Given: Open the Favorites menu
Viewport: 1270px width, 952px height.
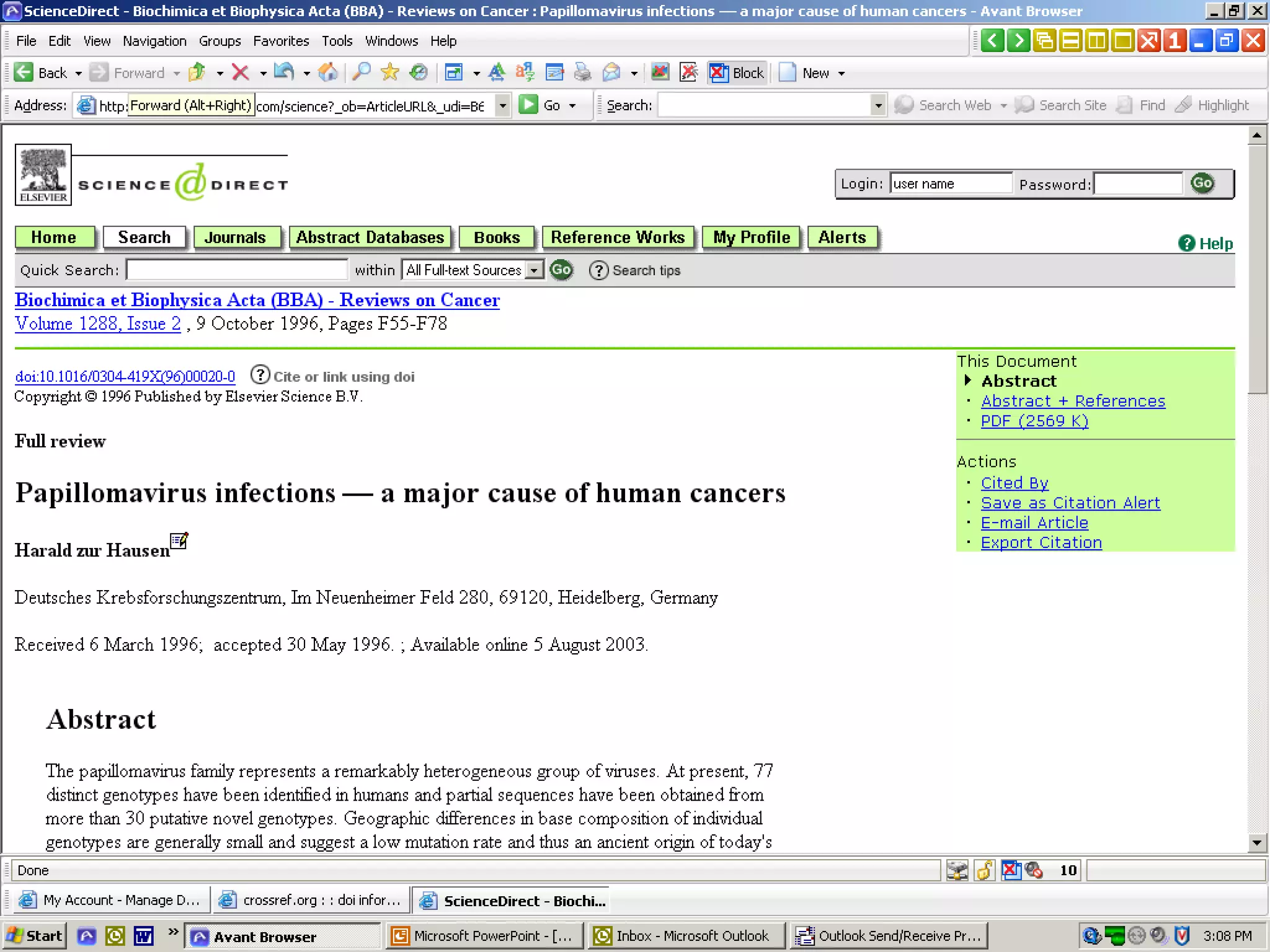Looking at the screenshot, I should point(281,41).
